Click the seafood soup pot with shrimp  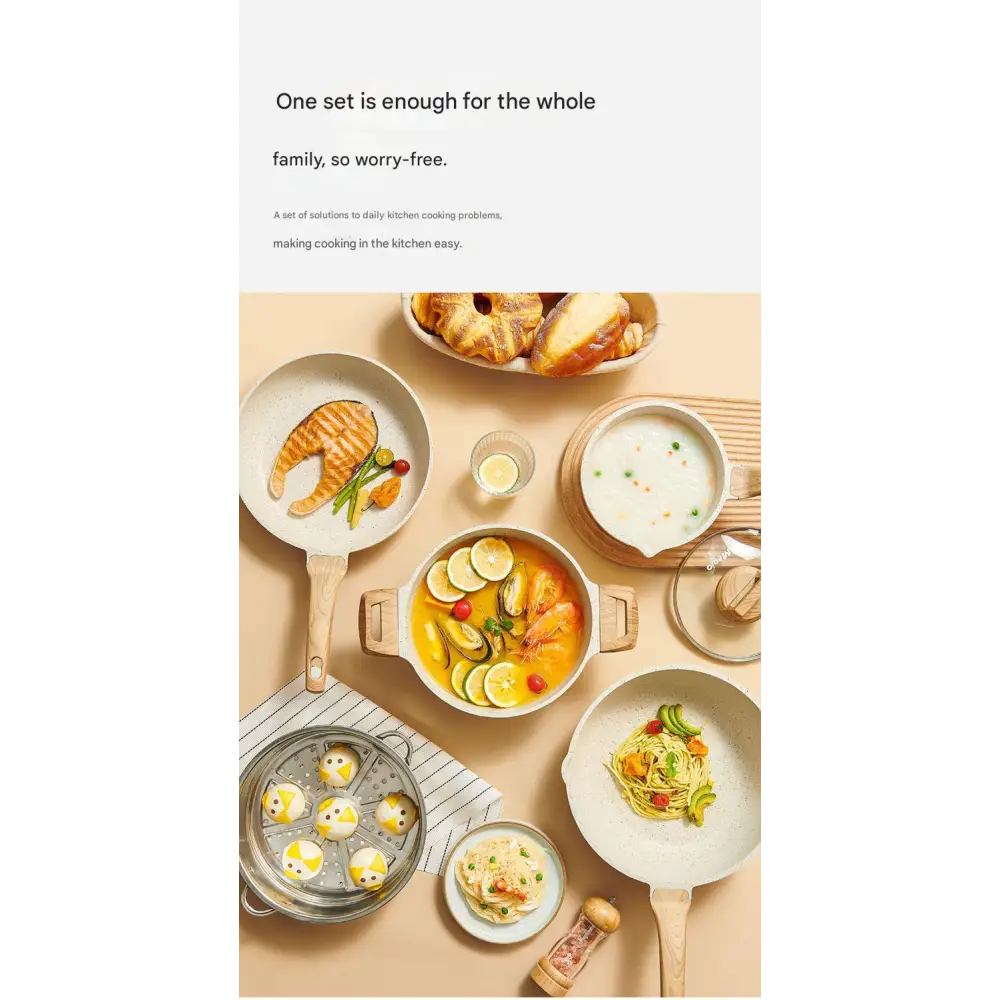coord(497,620)
